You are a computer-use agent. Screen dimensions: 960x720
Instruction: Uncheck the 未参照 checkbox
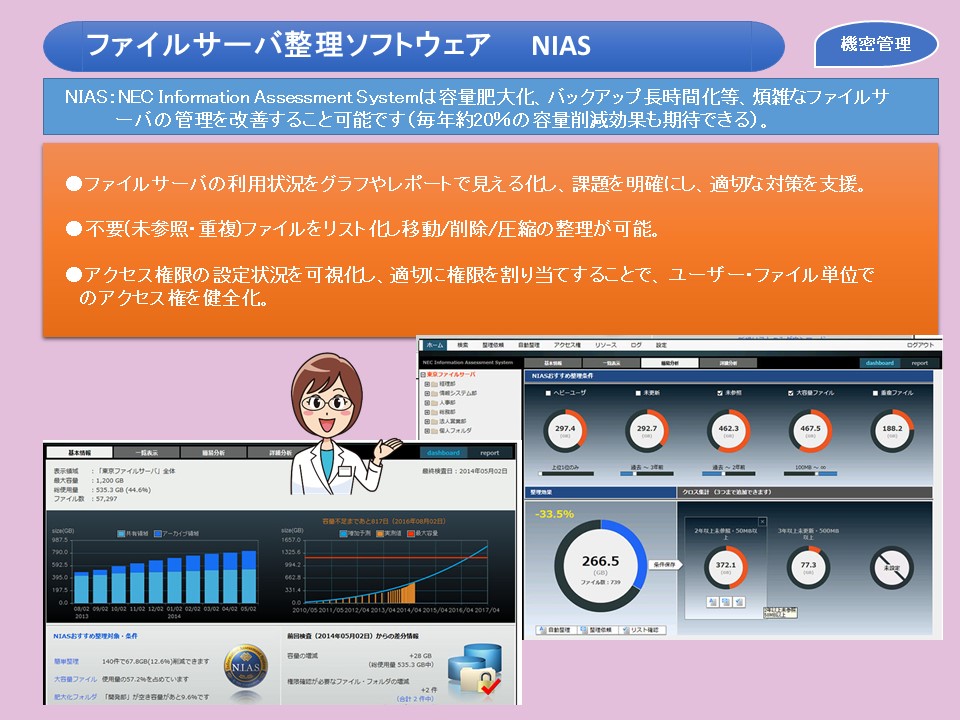(x=720, y=393)
